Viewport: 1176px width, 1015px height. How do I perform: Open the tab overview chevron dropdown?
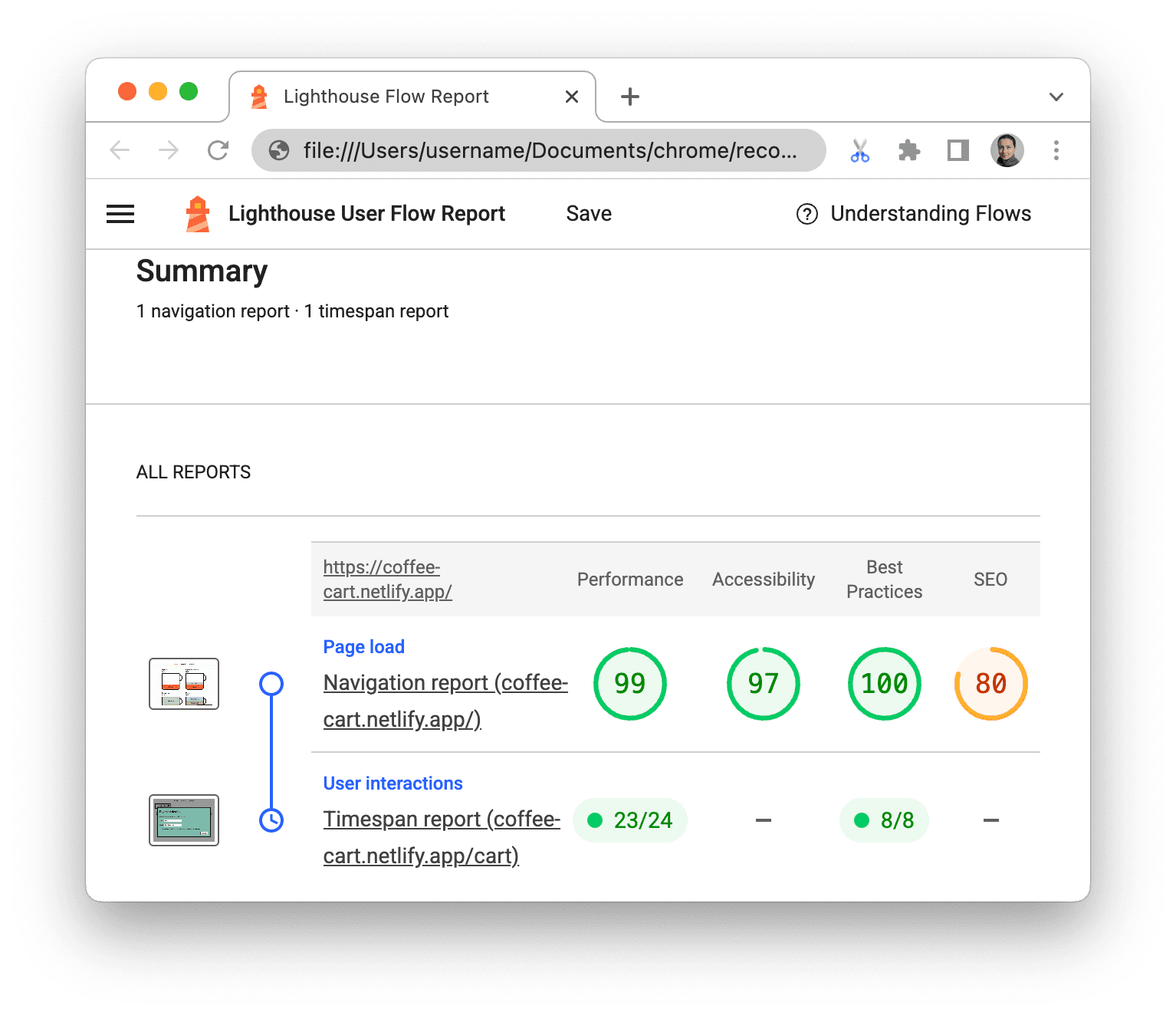coord(1056,97)
